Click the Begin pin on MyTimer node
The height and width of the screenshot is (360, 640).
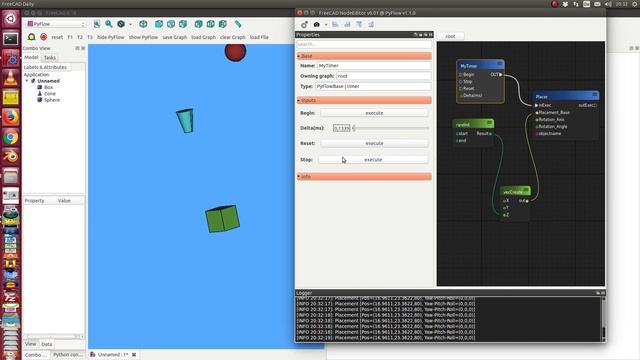460,75
